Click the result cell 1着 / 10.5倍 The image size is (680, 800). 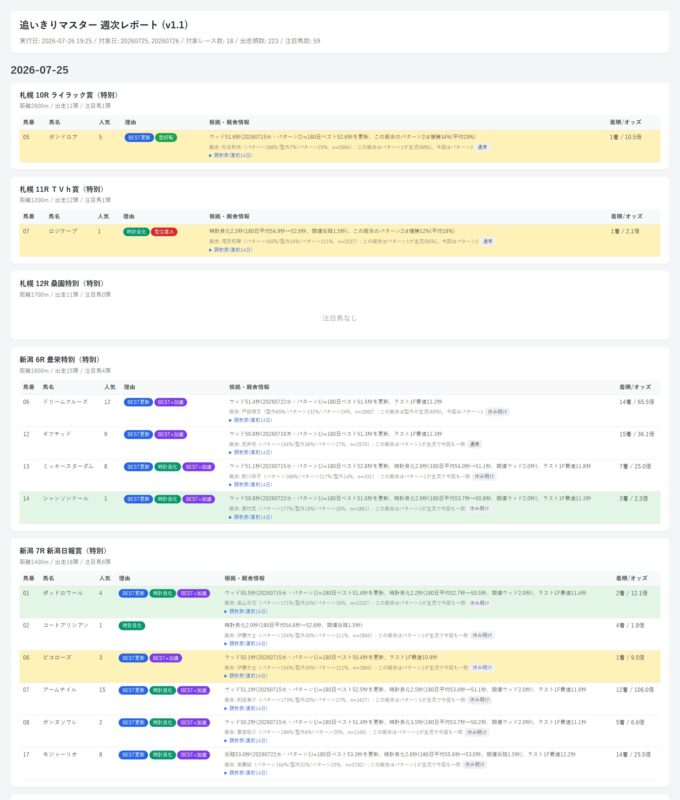625,137
